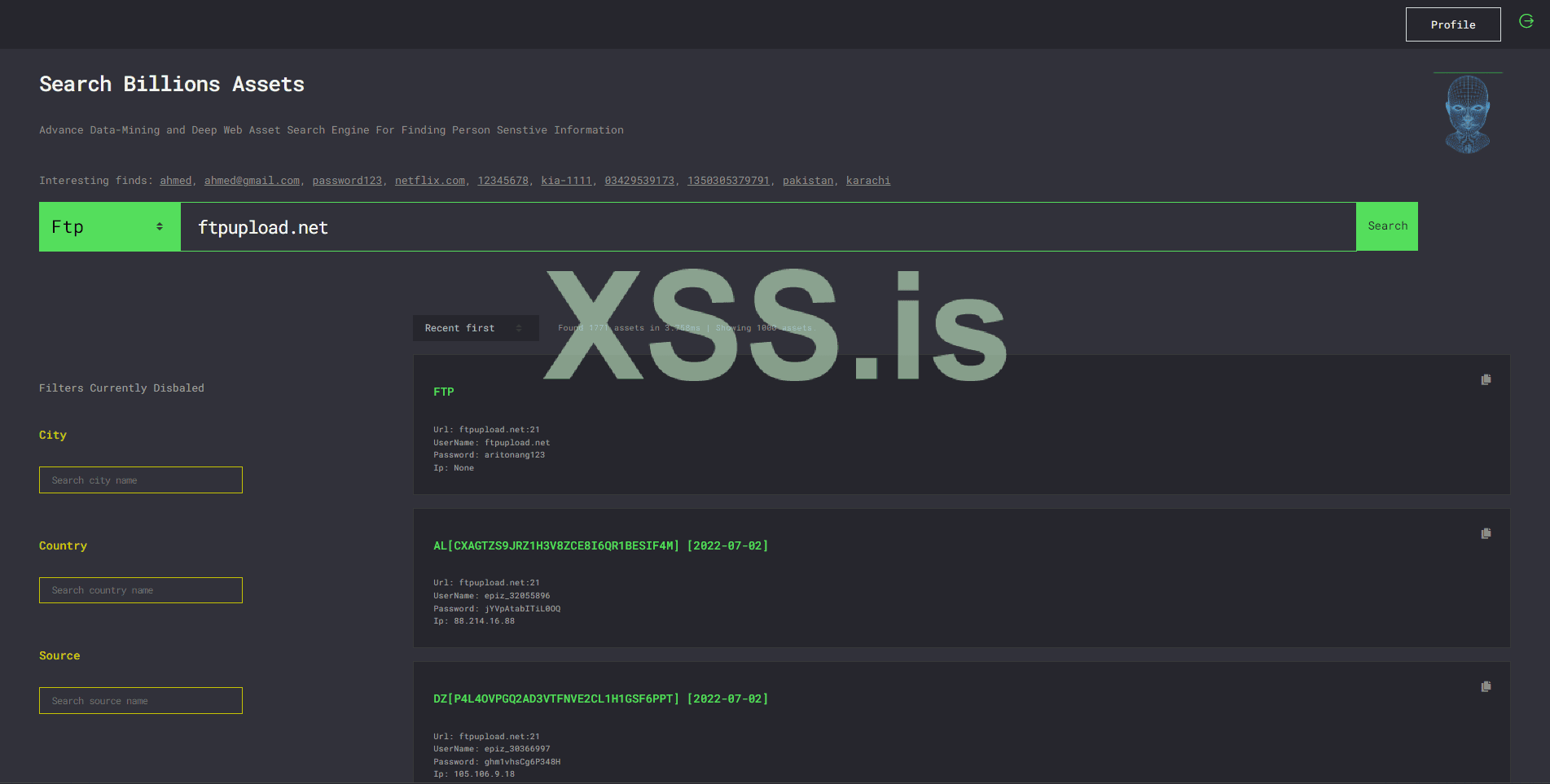1550x784 pixels.
Task: Copy the FTP aritonang123 result card
Action: tap(1486, 379)
